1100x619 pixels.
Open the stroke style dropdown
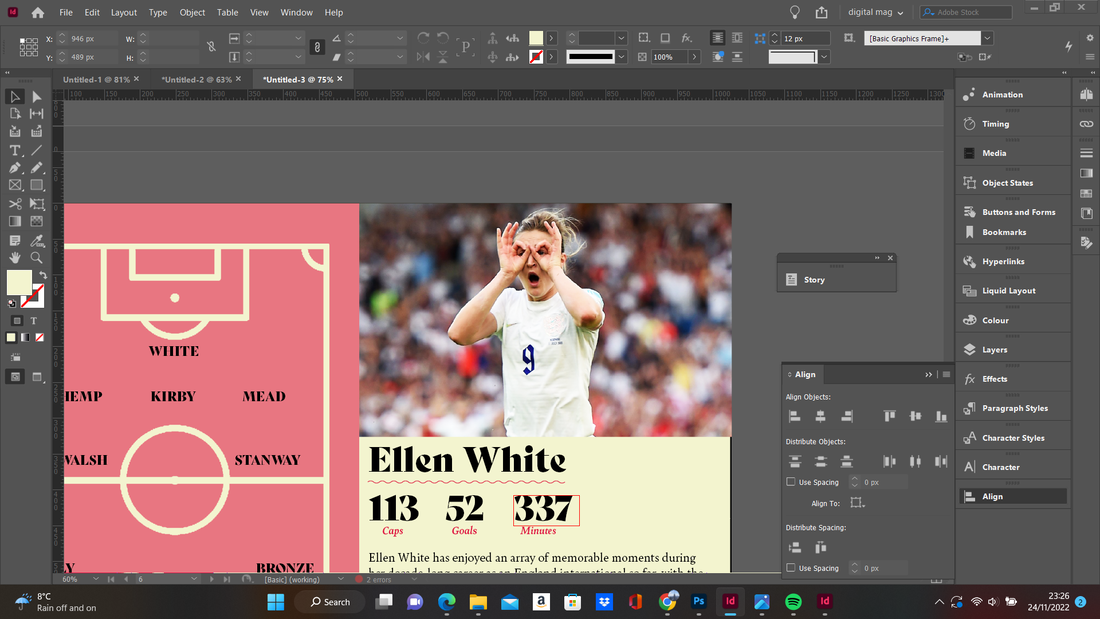click(x=621, y=57)
